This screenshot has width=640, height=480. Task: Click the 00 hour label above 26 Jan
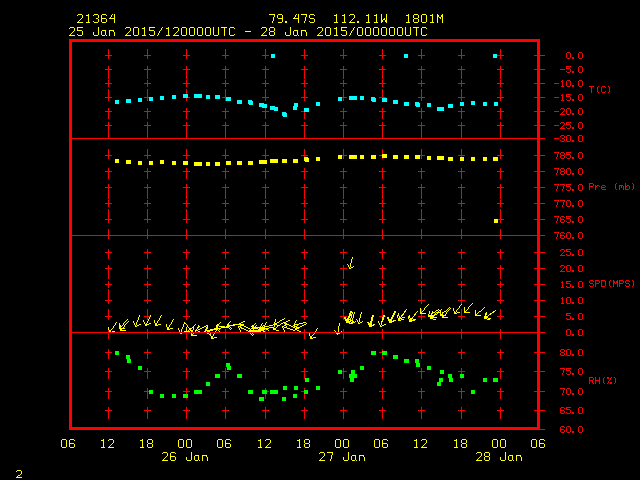(x=185, y=444)
